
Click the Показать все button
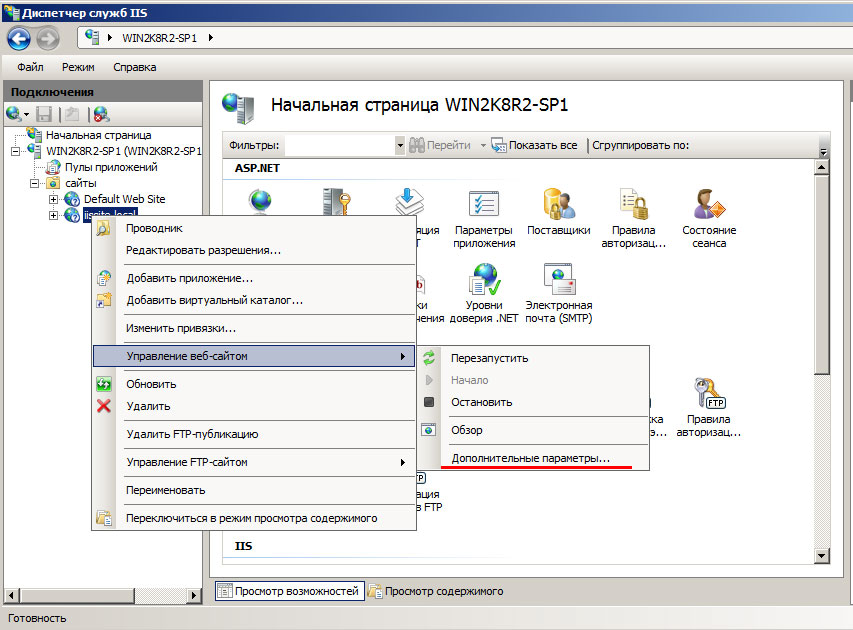pos(534,145)
